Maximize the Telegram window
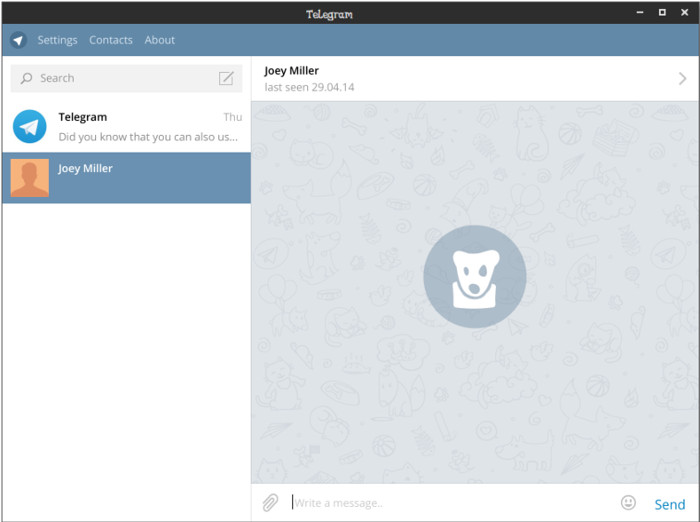This screenshot has width=700, height=522. coord(662,13)
